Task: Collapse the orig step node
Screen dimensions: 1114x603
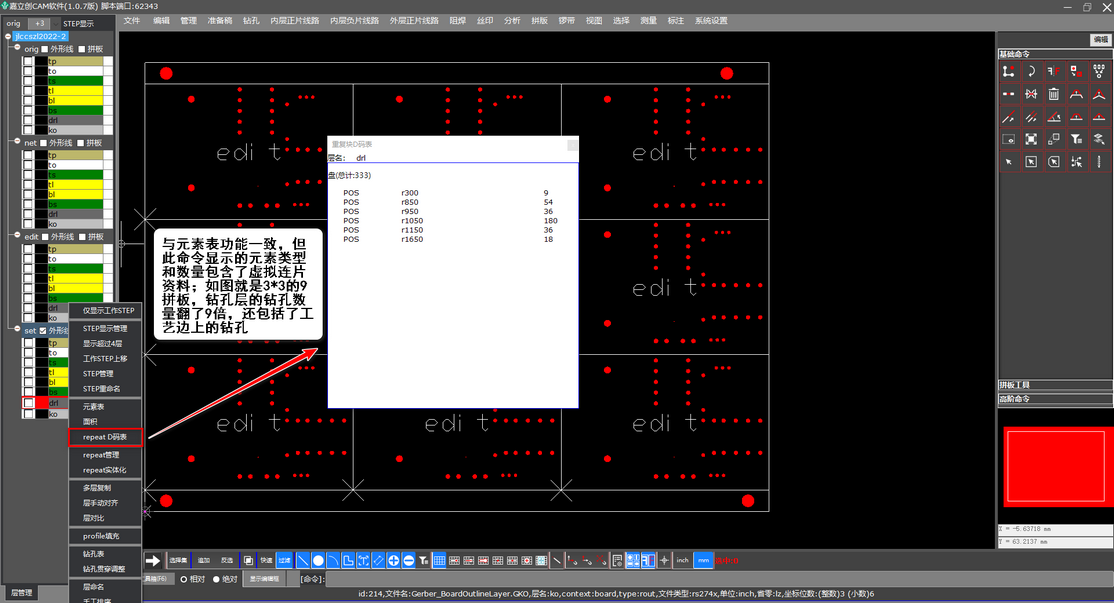Action: coord(18,48)
